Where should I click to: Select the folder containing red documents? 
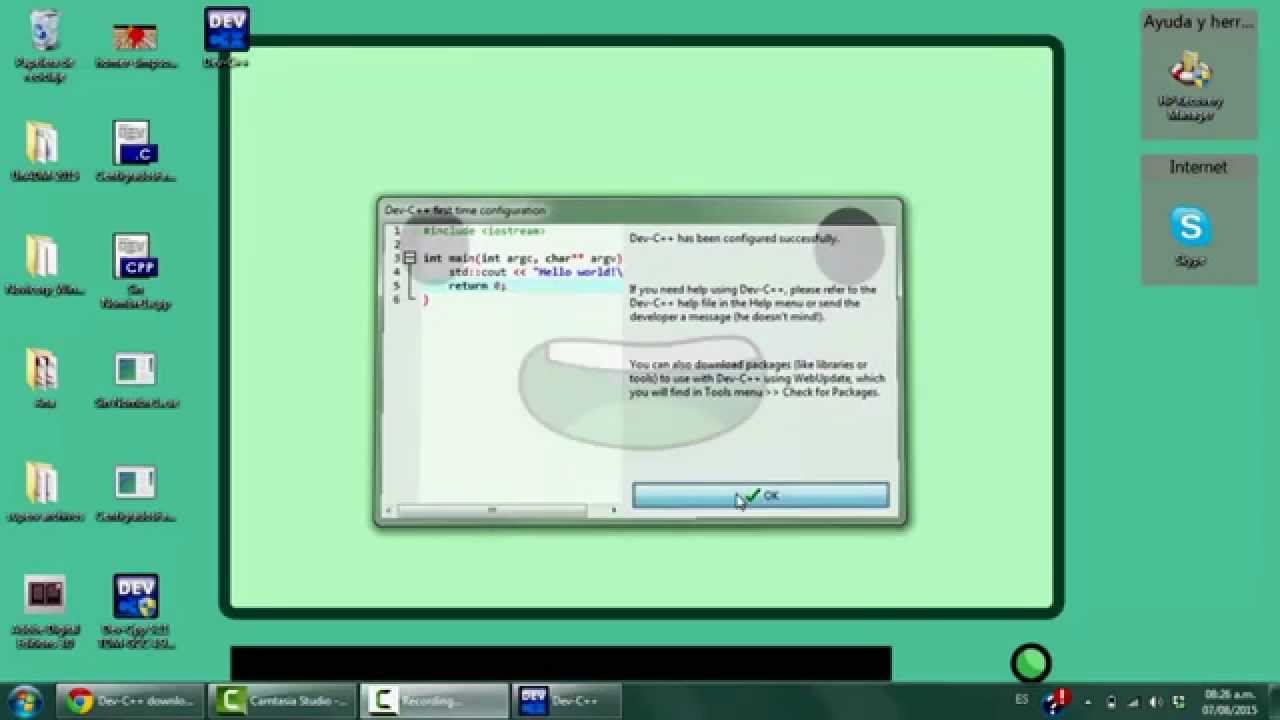pos(44,378)
